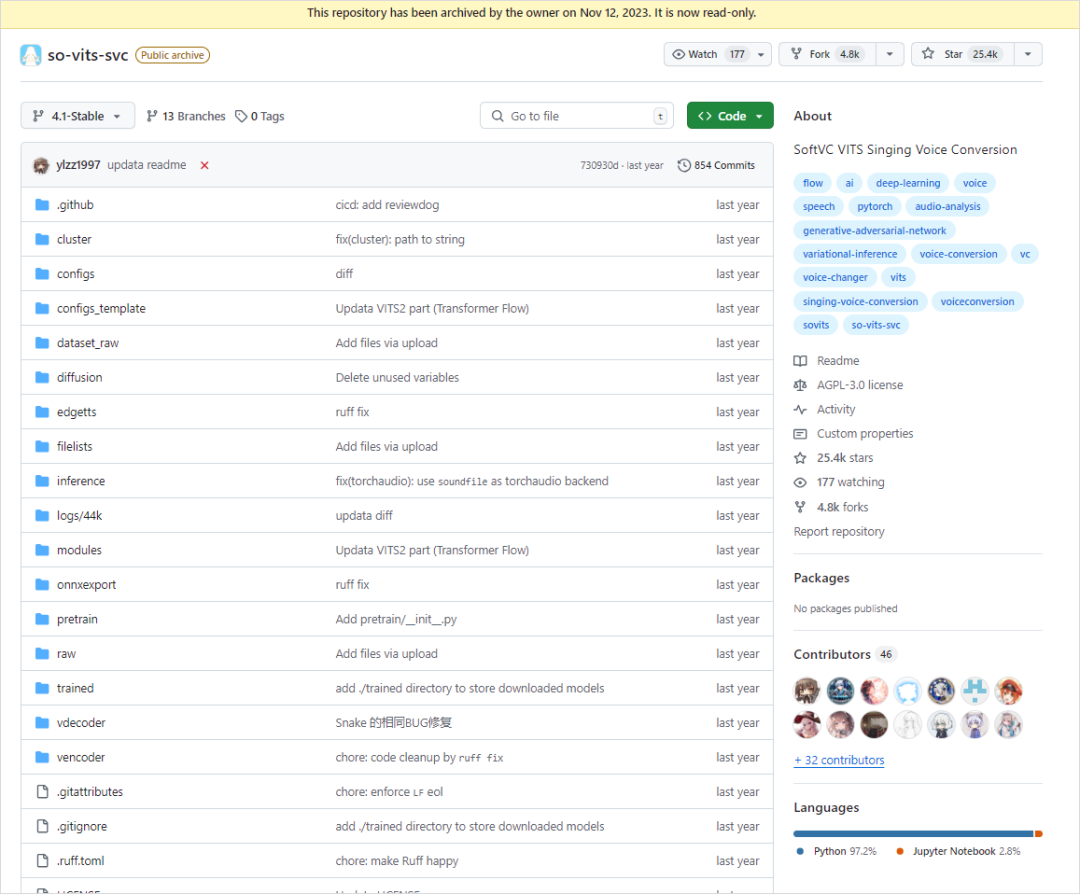Open the configs_template folder
This screenshot has height=894, width=1080.
(101, 309)
